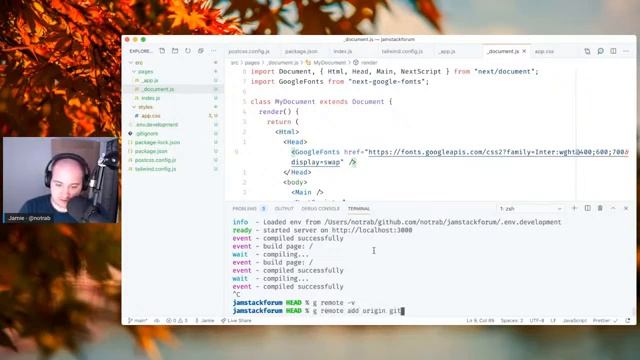The height and width of the screenshot is (360, 640).
Task: Collapse the src folder in Explorer
Action: 139,63
